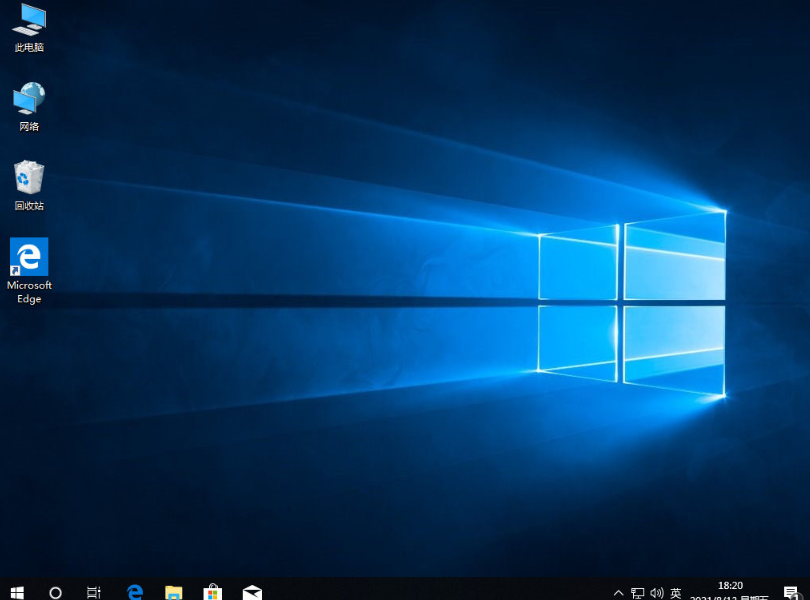Click the notification count badge in the tray

[795, 596]
